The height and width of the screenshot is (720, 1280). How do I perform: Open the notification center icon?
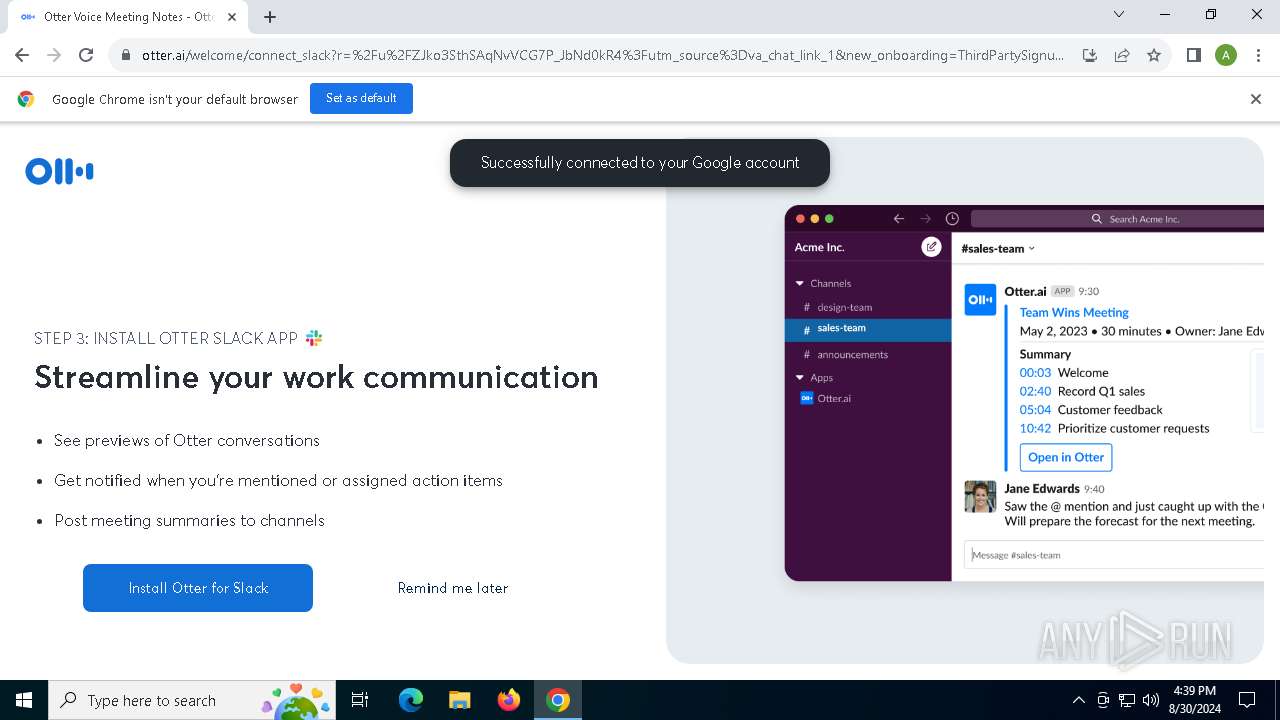(1247, 700)
